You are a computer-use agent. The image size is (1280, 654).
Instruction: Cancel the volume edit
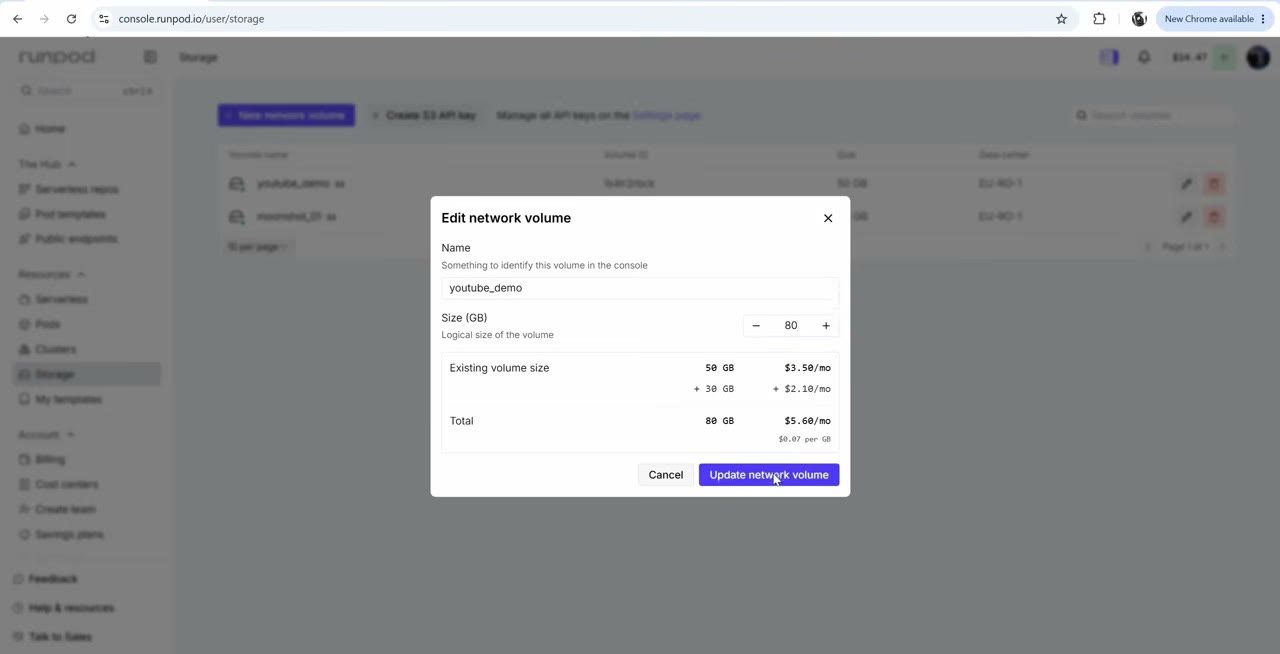point(665,475)
